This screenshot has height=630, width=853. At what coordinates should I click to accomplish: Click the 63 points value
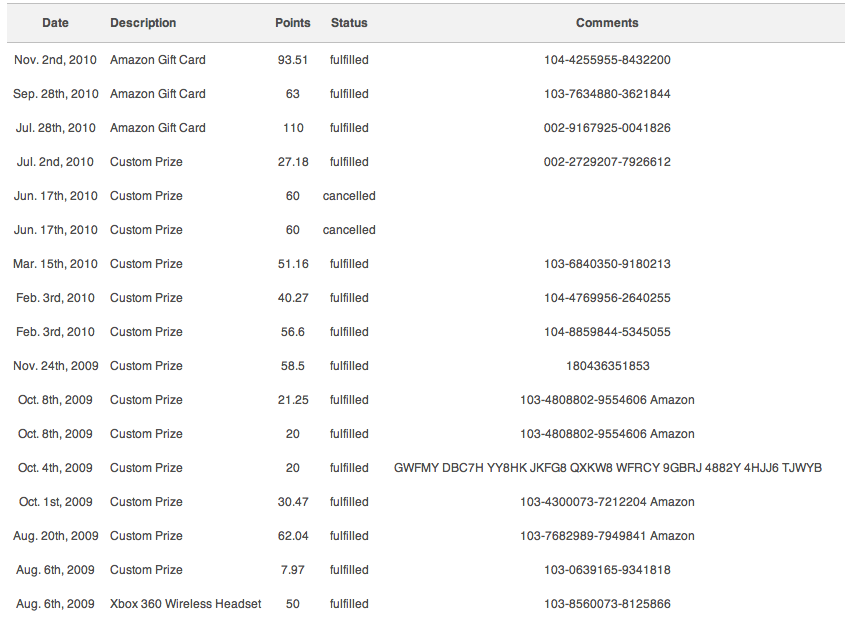click(x=293, y=94)
